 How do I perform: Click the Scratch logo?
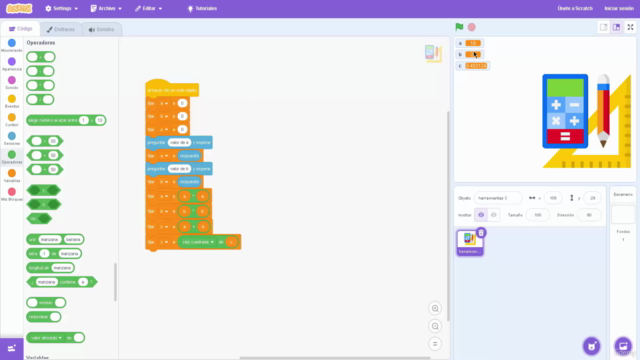point(19,8)
